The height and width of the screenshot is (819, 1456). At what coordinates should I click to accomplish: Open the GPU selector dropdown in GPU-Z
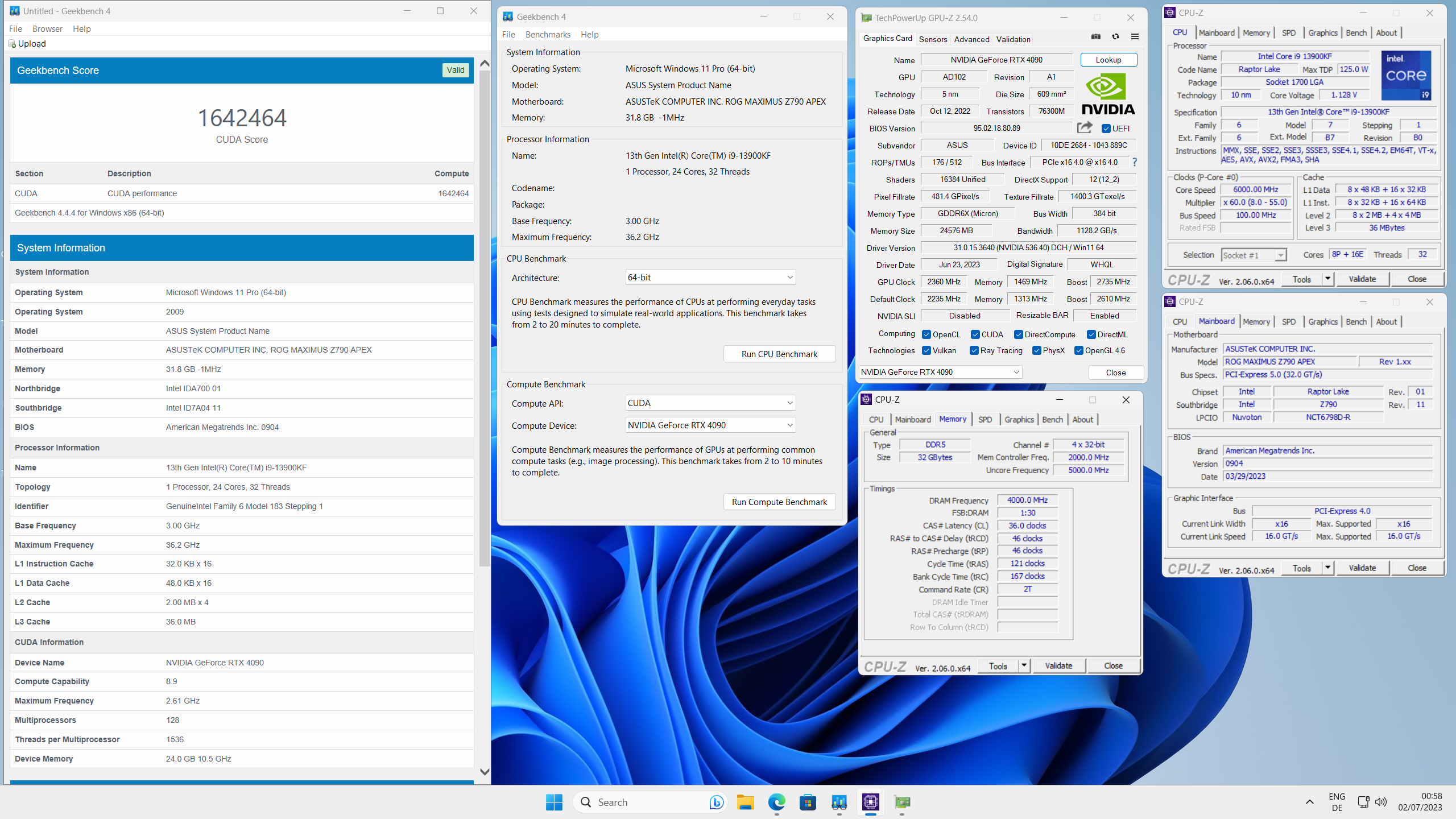click(x=940, y=372)
